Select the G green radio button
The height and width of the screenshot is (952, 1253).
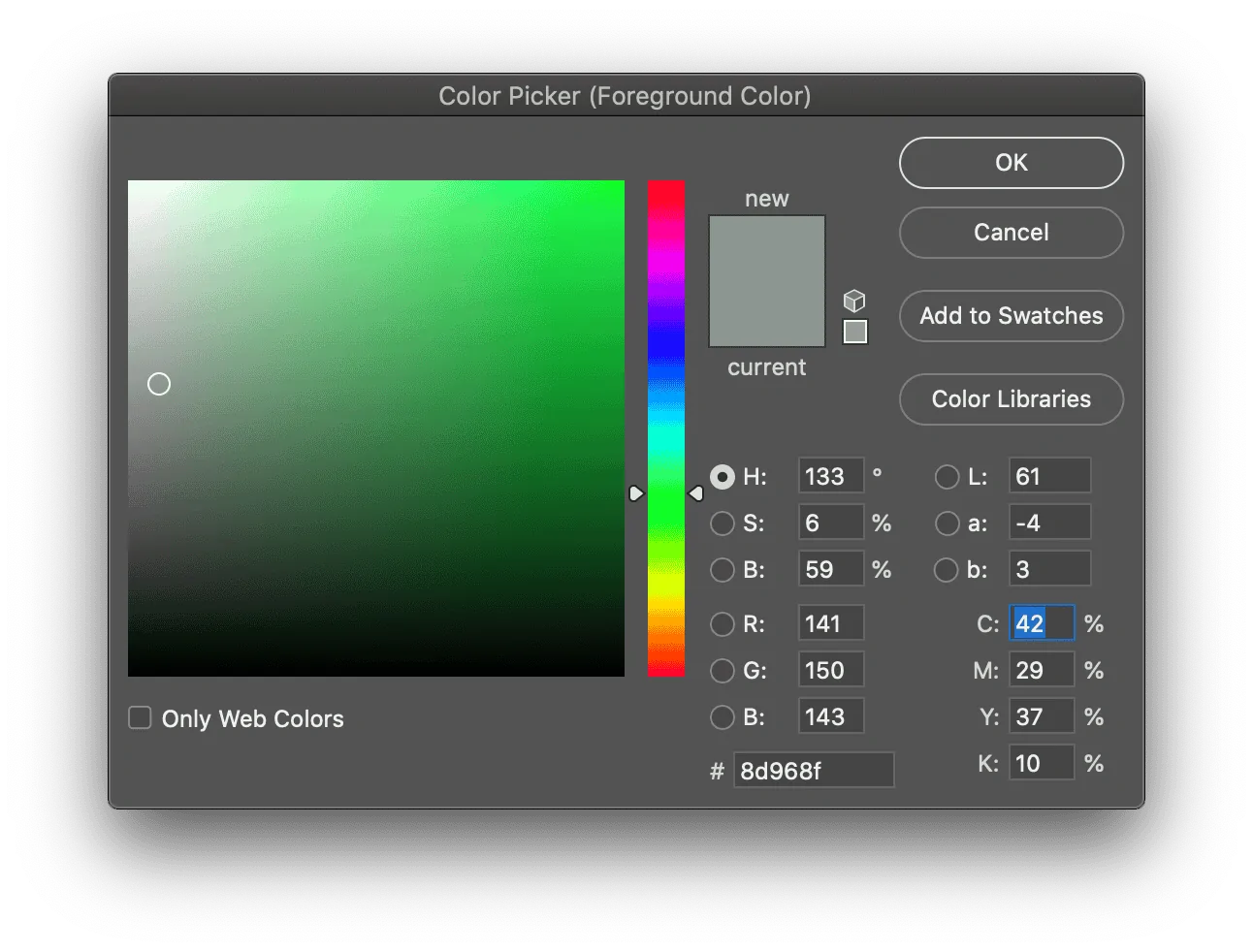(723, 670)
